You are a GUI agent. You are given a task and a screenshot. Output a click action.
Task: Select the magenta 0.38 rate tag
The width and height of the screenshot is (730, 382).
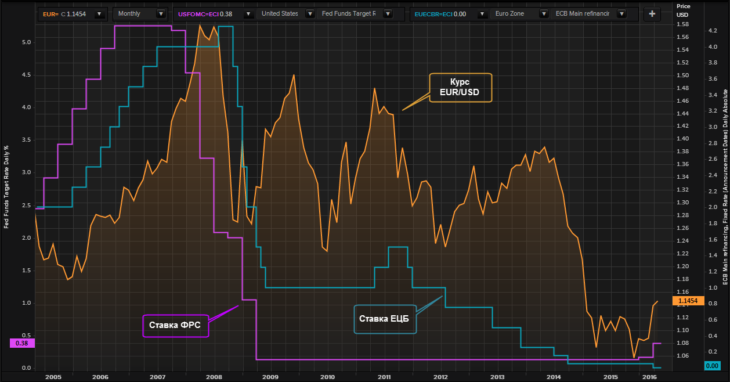[x=22, y=343]
